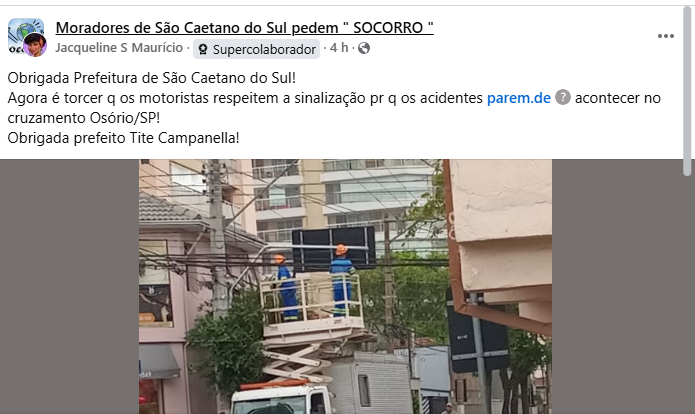Click the badge icon inside Supercolaborador
695x414 pixels.
203,49
